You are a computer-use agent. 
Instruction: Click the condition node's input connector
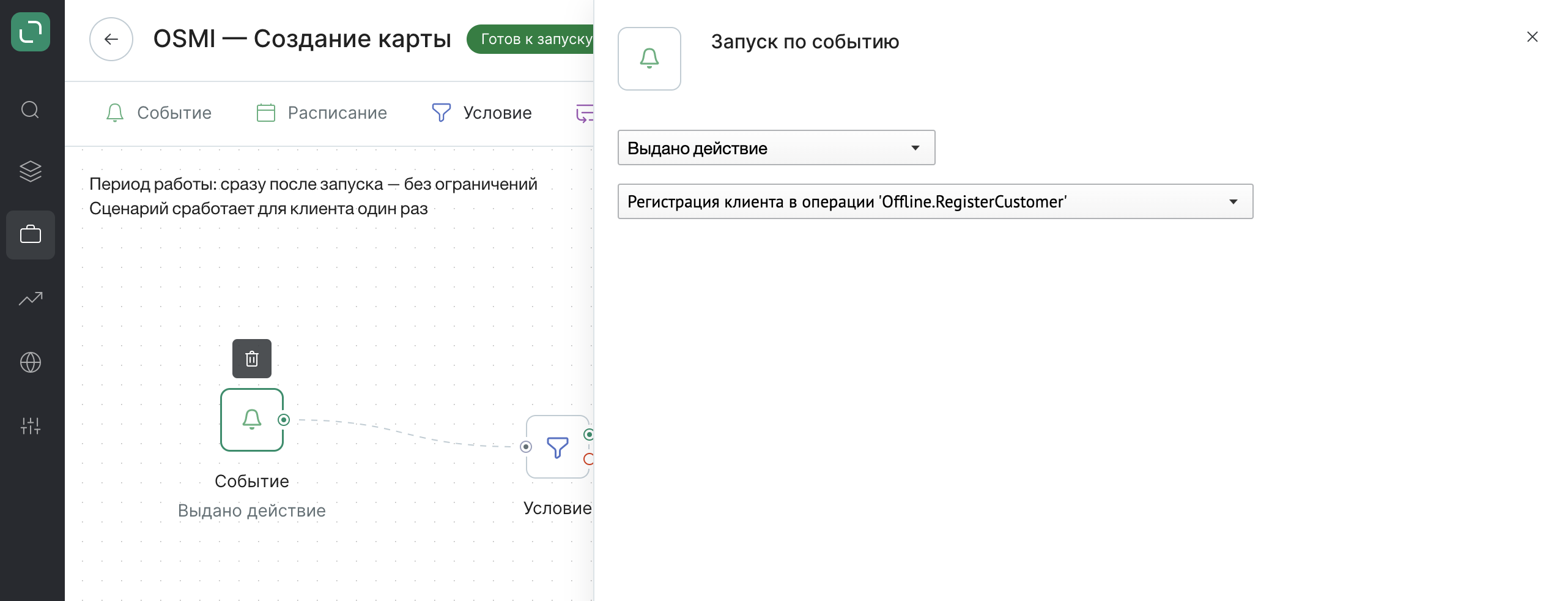tap(526, 447)
